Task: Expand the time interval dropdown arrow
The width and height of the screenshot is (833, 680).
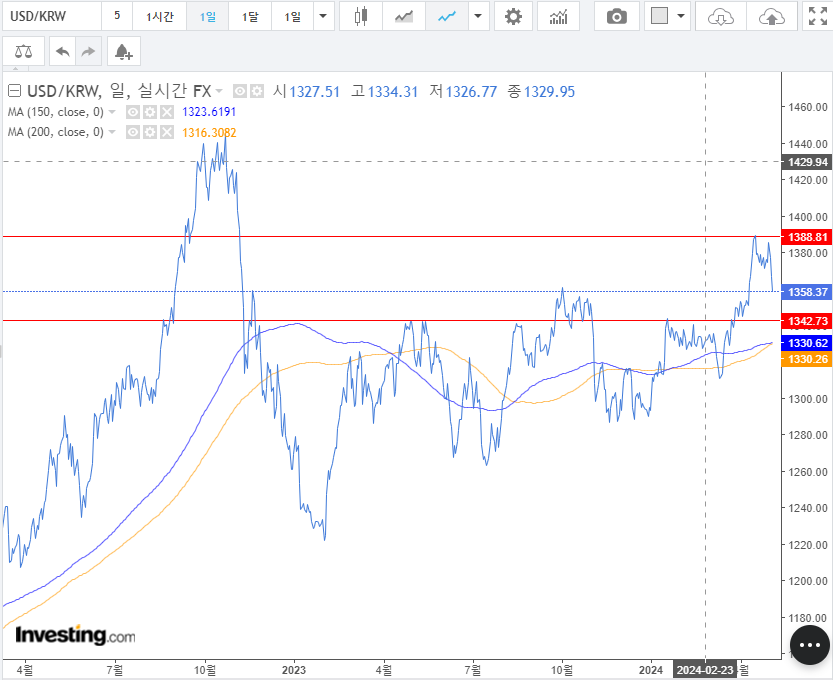Action: click(323, 16)
